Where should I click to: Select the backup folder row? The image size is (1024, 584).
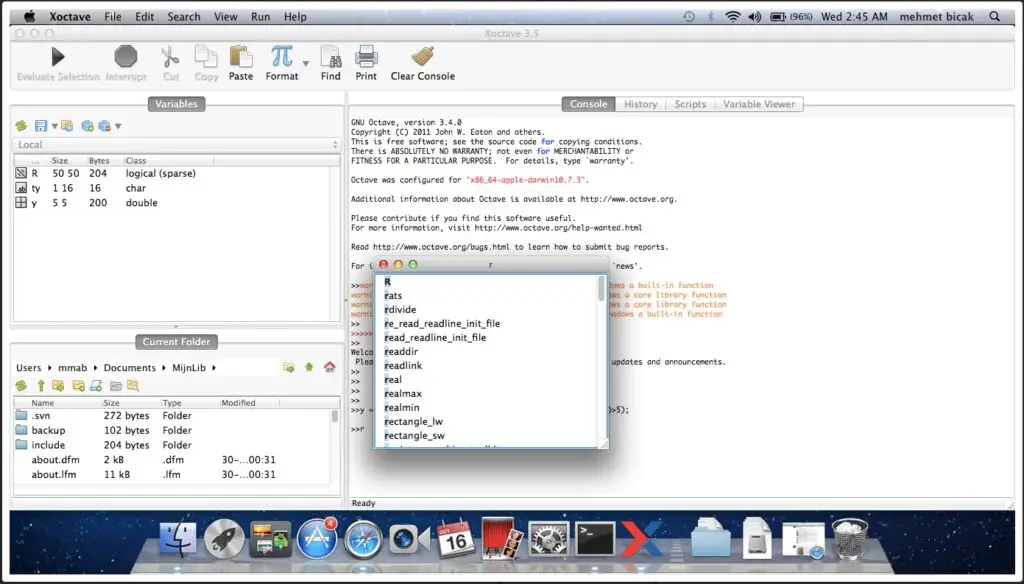pyautogui.click(x=172, y=430)
